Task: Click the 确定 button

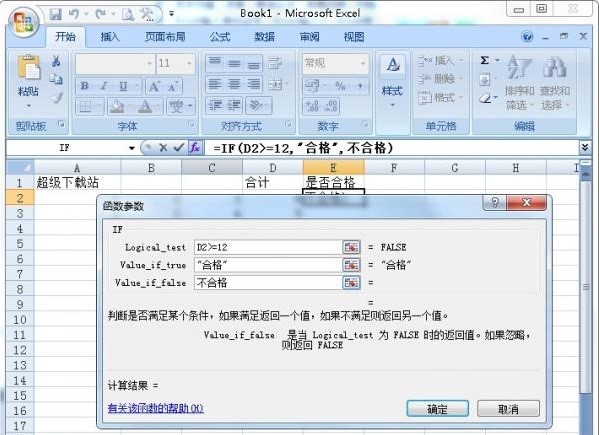Action: click(437, 409)
